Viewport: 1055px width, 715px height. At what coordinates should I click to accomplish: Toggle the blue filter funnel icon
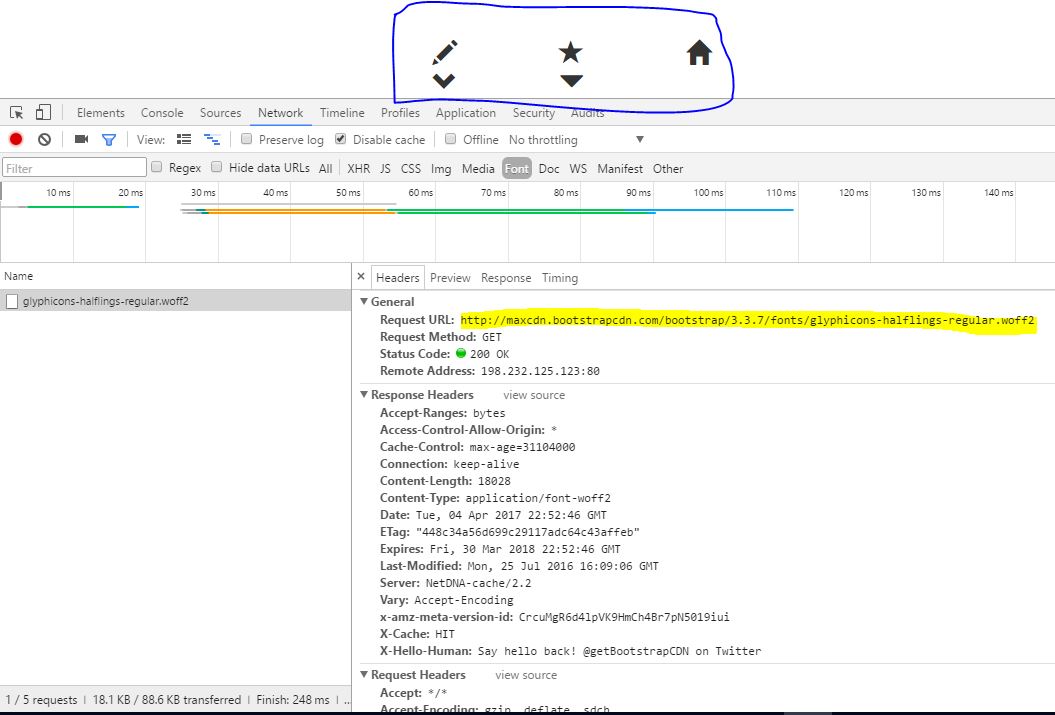coord(109,140)
